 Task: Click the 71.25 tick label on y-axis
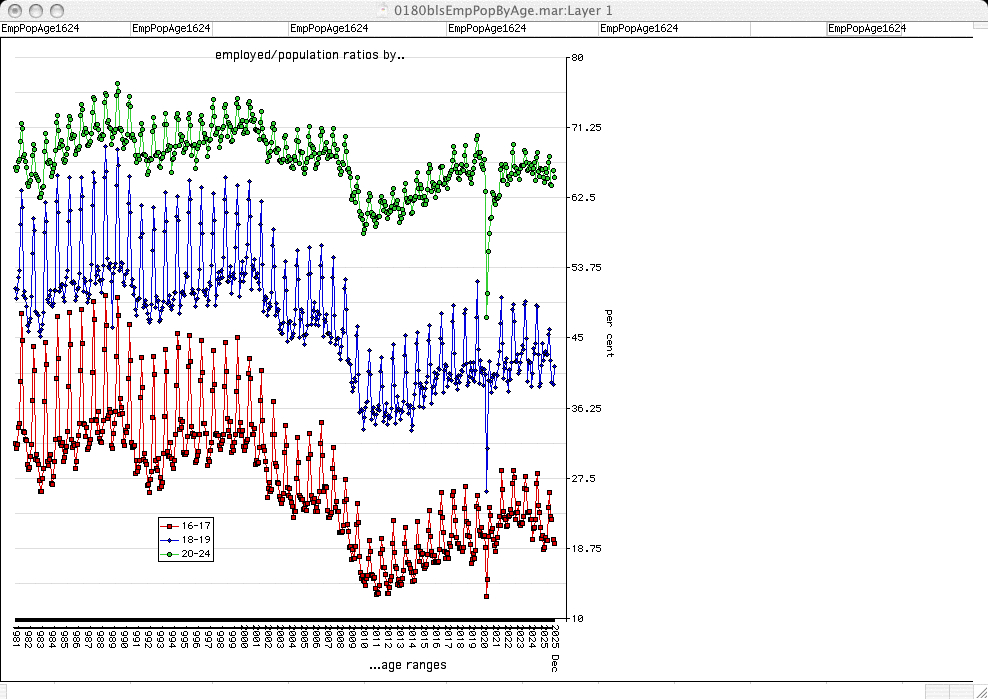point(584,128)
